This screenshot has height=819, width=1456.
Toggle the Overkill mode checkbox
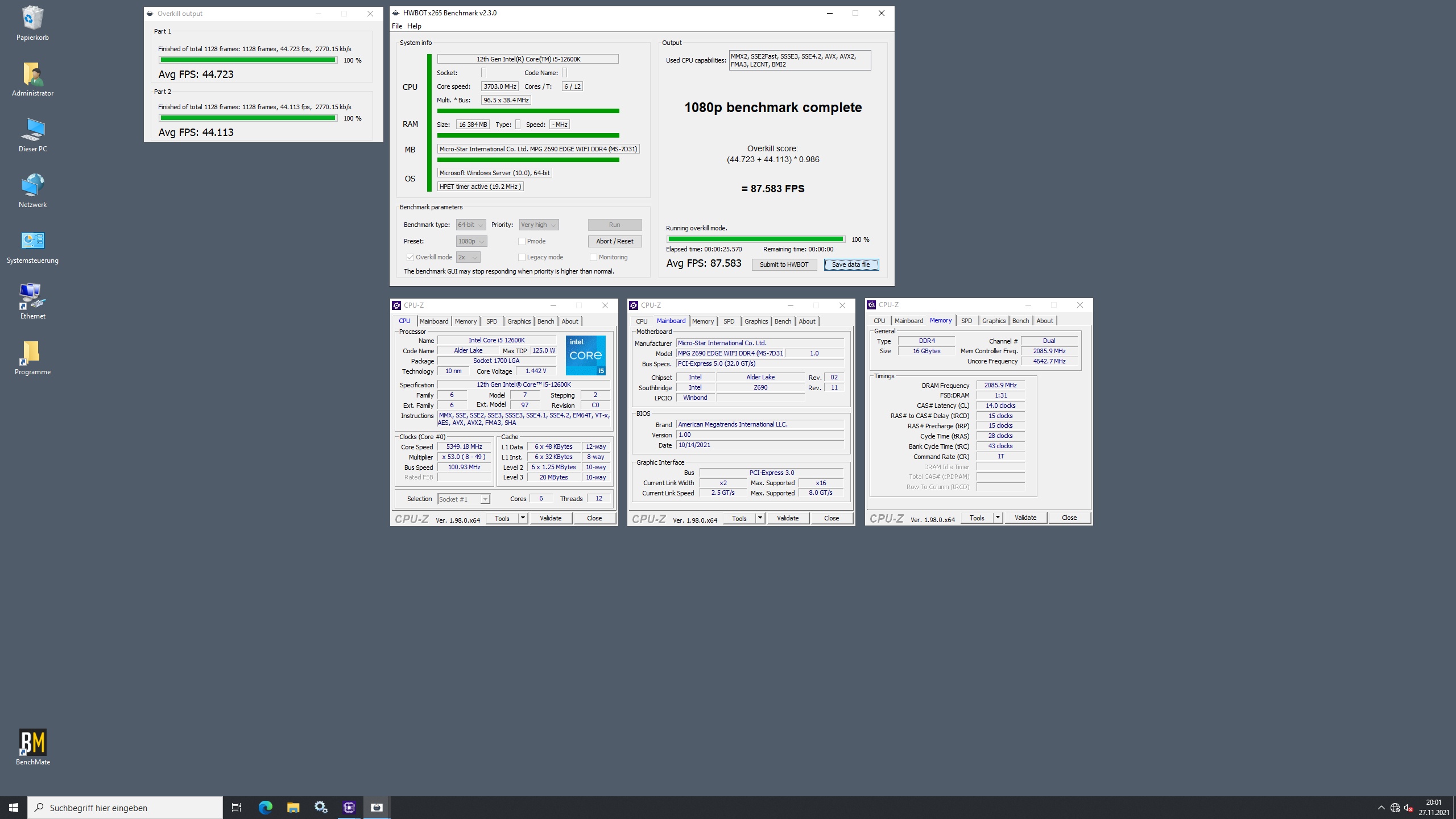tap(410, 257)
